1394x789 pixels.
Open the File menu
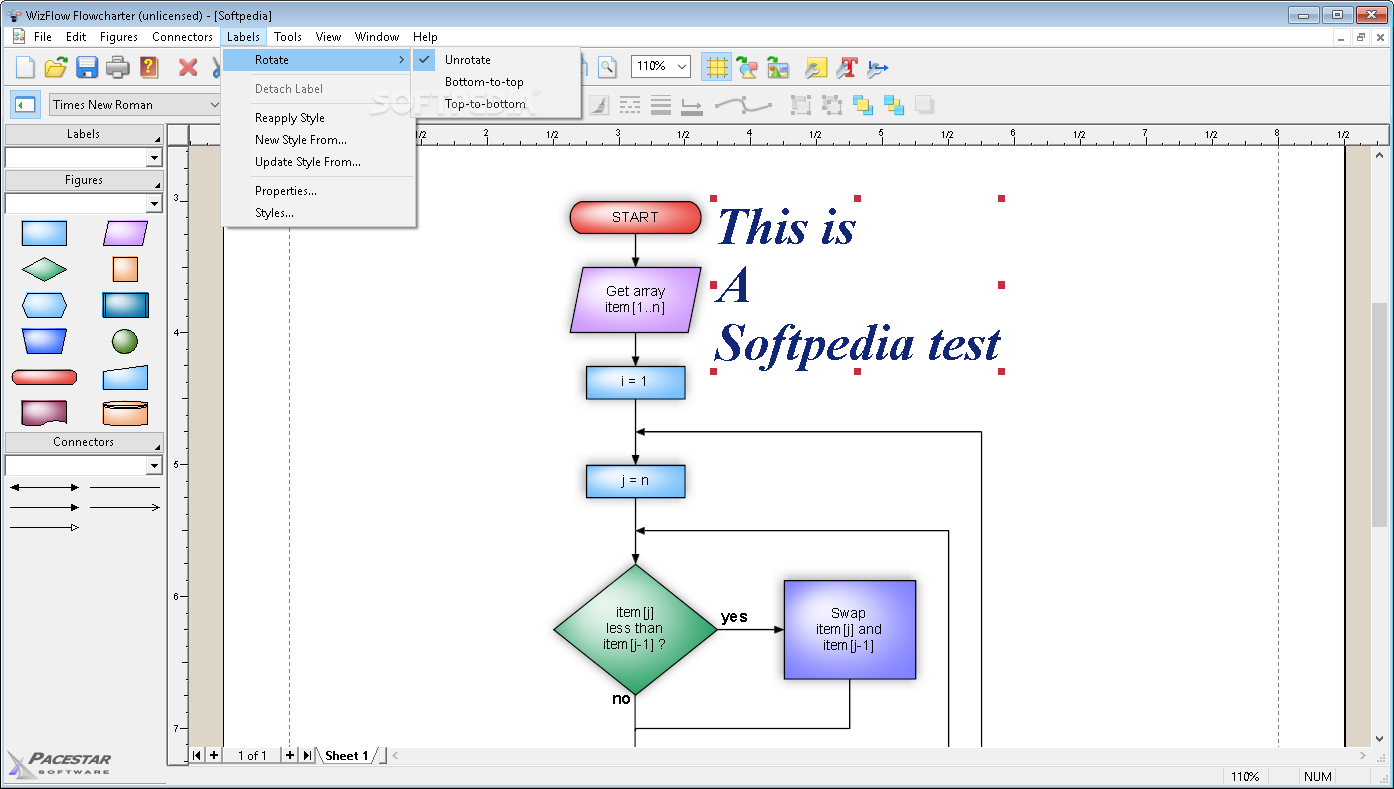click(42, 37)
